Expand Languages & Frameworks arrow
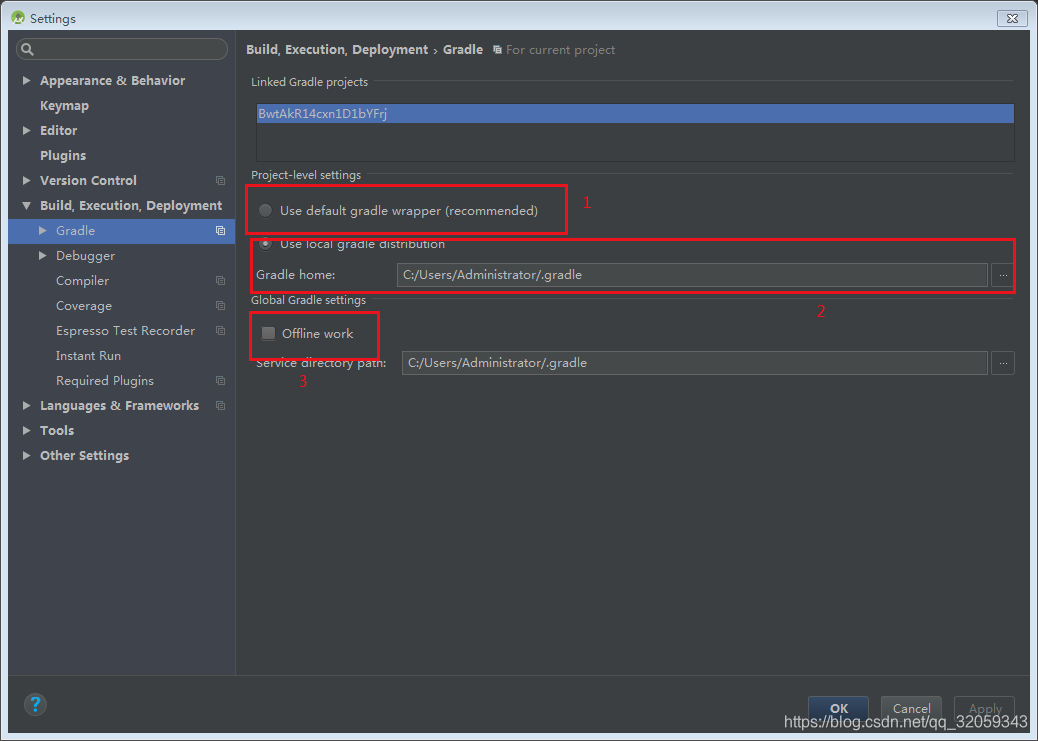Viewport: 1038px width, 741px height. pos(26,405)
